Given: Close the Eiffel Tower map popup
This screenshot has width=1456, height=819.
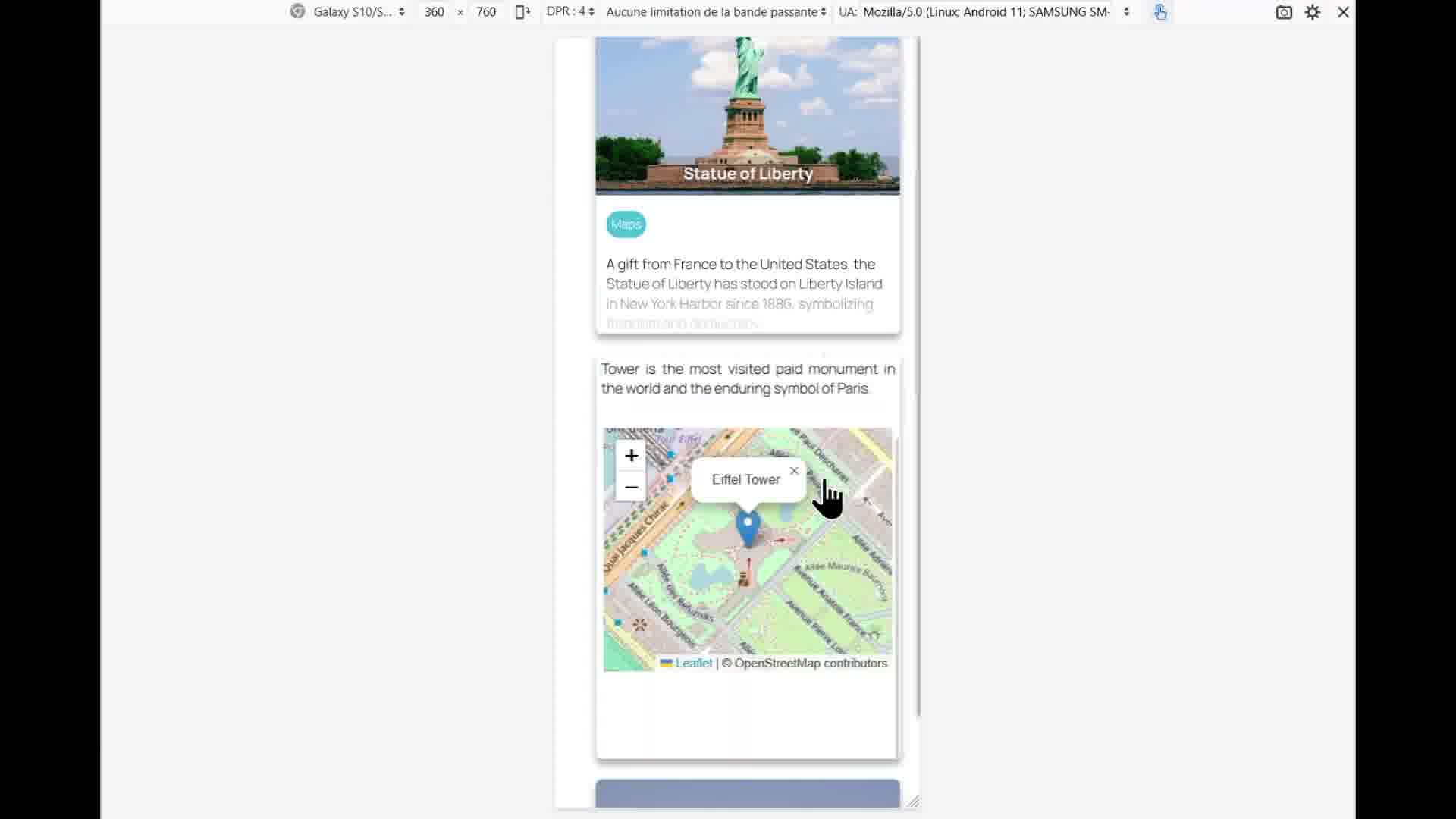Looking at the screenshot, I should pyautogui.click(x=794, y=471).
